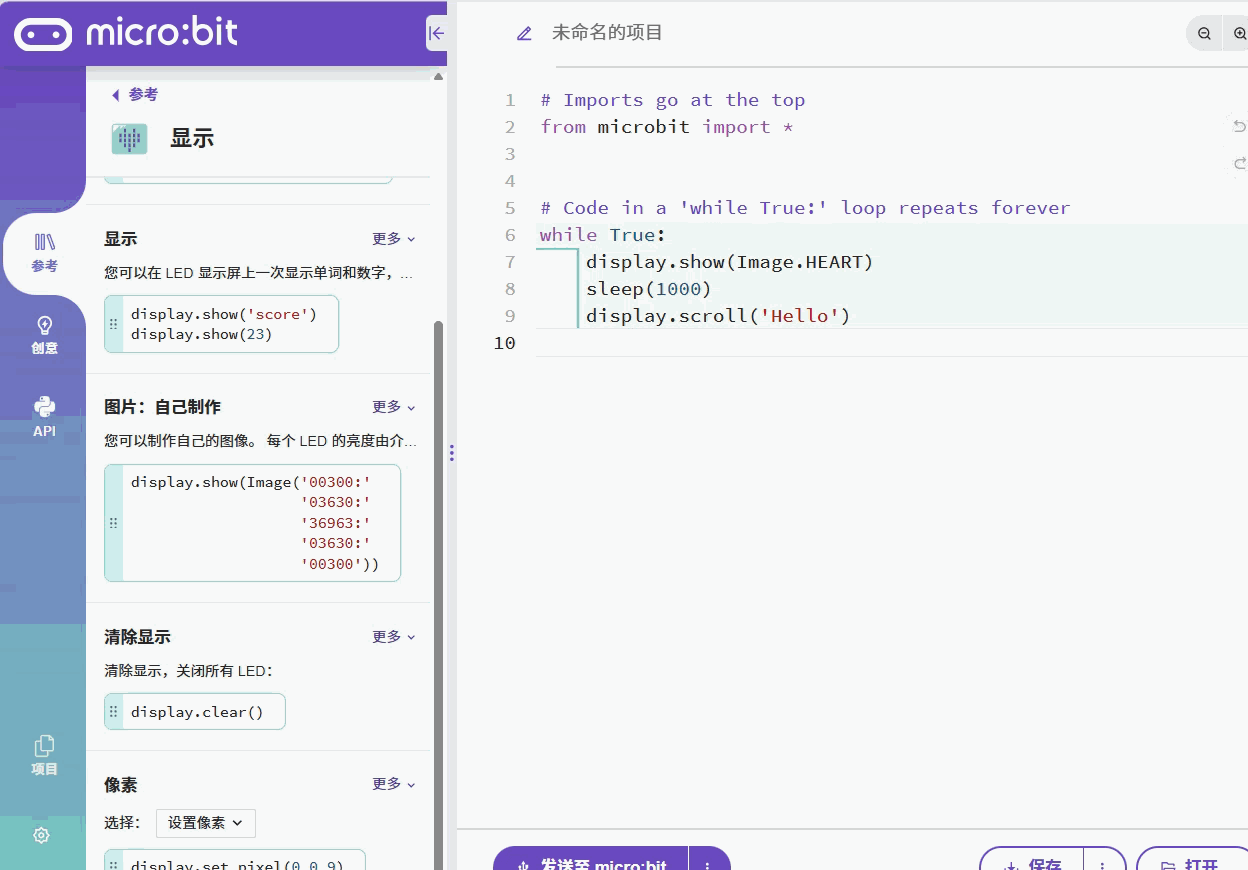Expand 更多 for the 显示 section
Screen dimensions: 1248x870
394,239
